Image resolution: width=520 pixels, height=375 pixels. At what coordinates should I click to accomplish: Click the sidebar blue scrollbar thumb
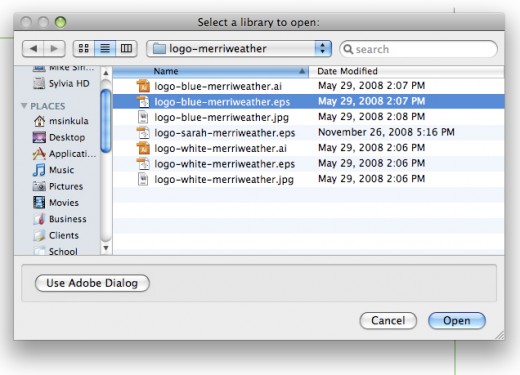[x=106, y=121]
